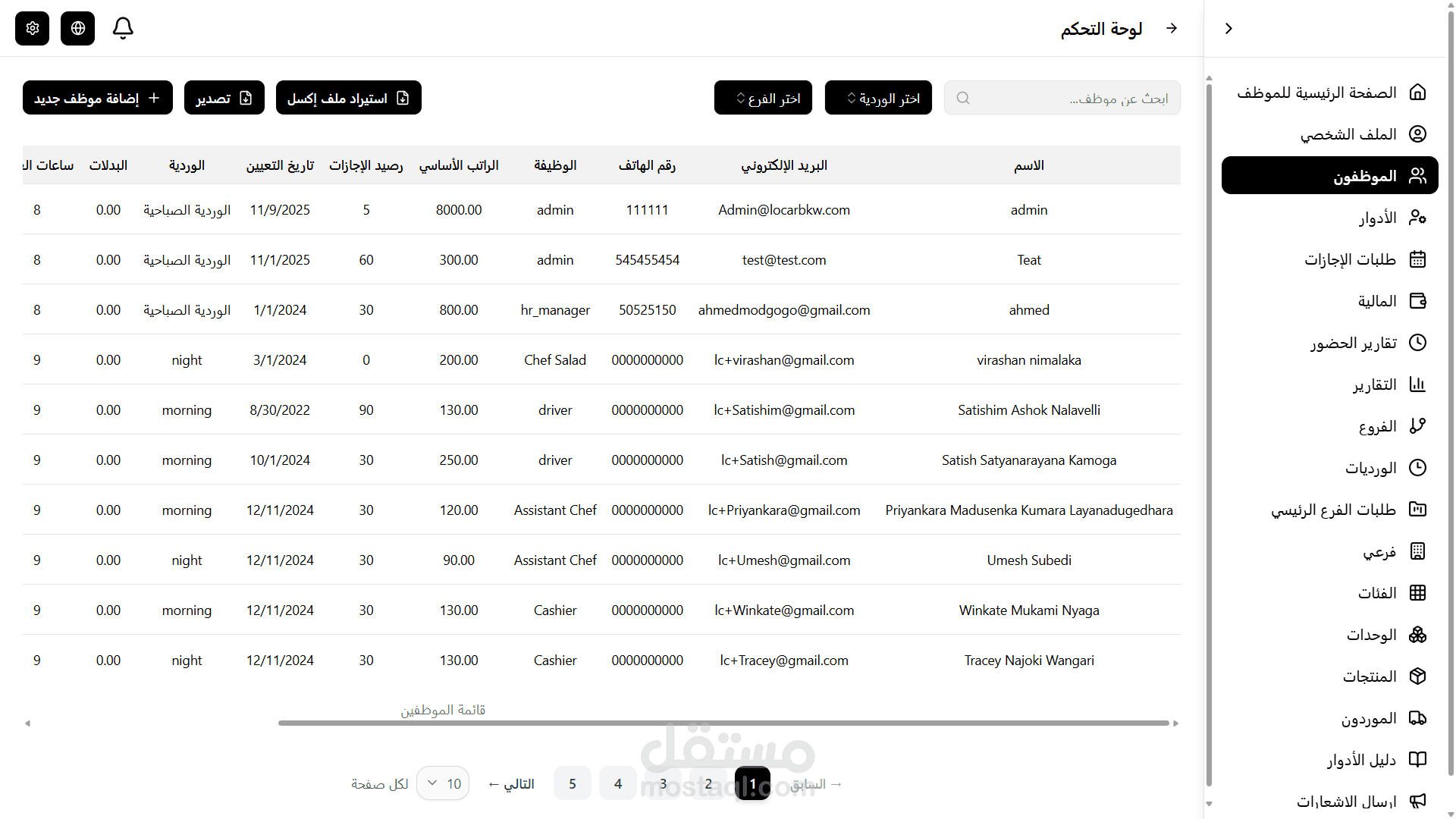Click the الورديات clock icon
The image size is (1456, 819).
[1418, 468]
